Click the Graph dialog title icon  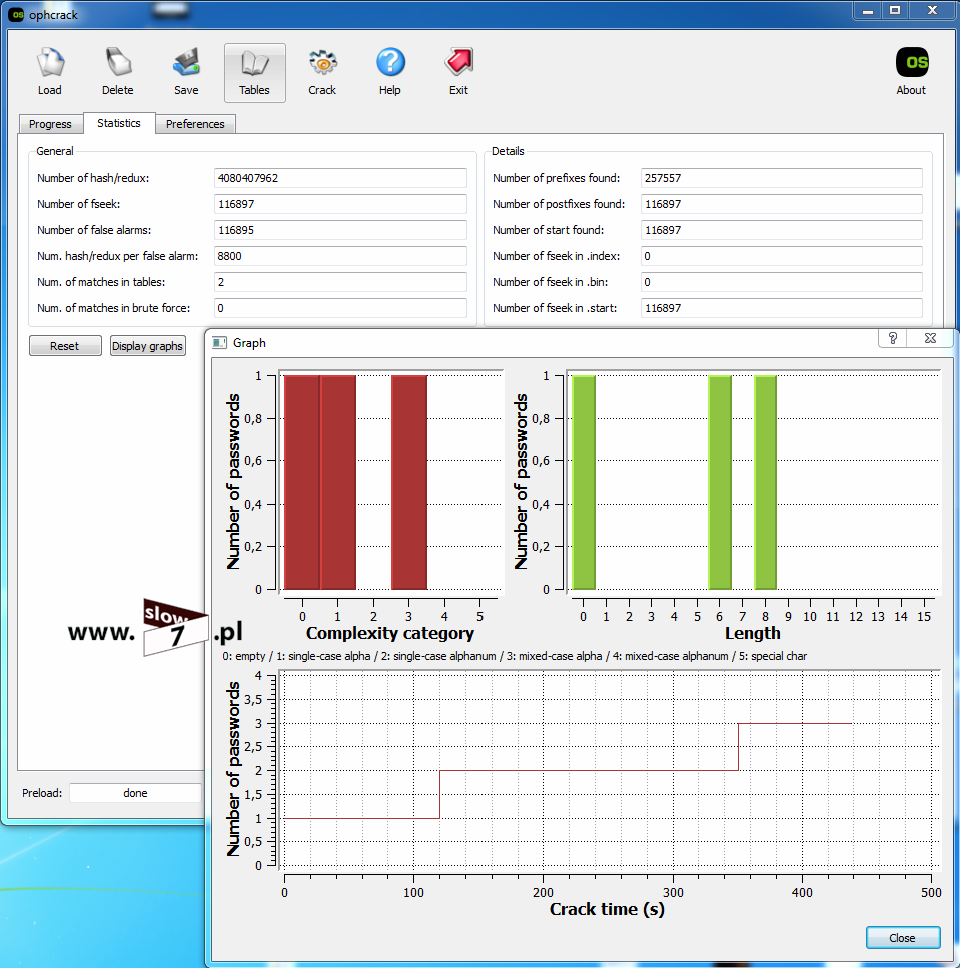[219, 343]
